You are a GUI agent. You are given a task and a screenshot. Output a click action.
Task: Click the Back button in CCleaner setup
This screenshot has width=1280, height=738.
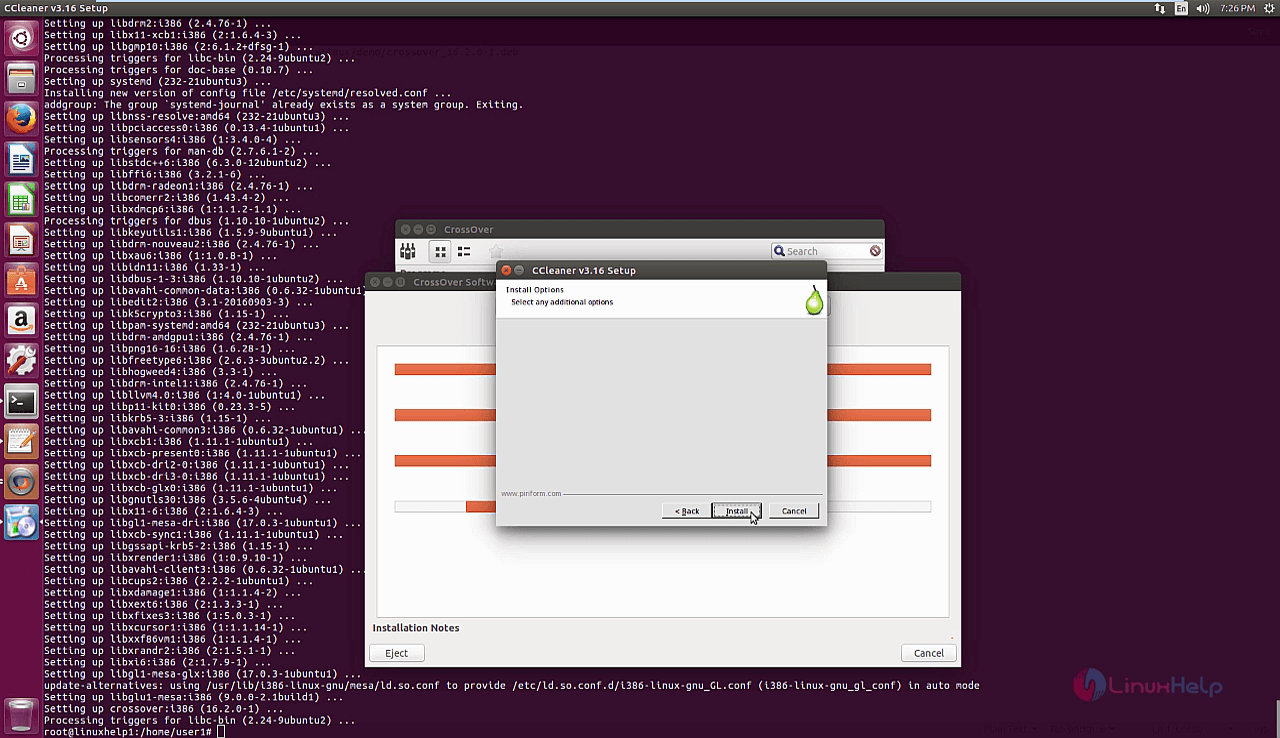coord(686,511)
